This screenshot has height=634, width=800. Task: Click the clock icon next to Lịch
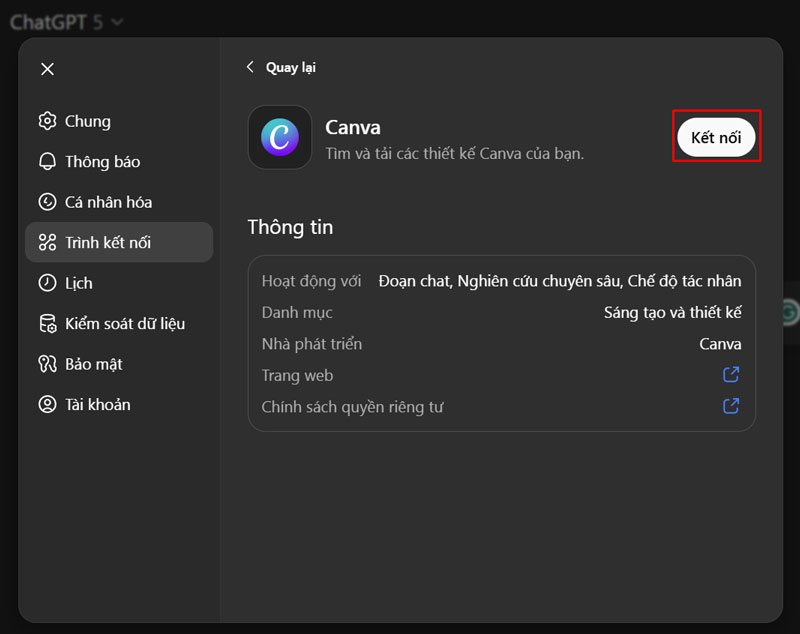[x=47, y=283]
